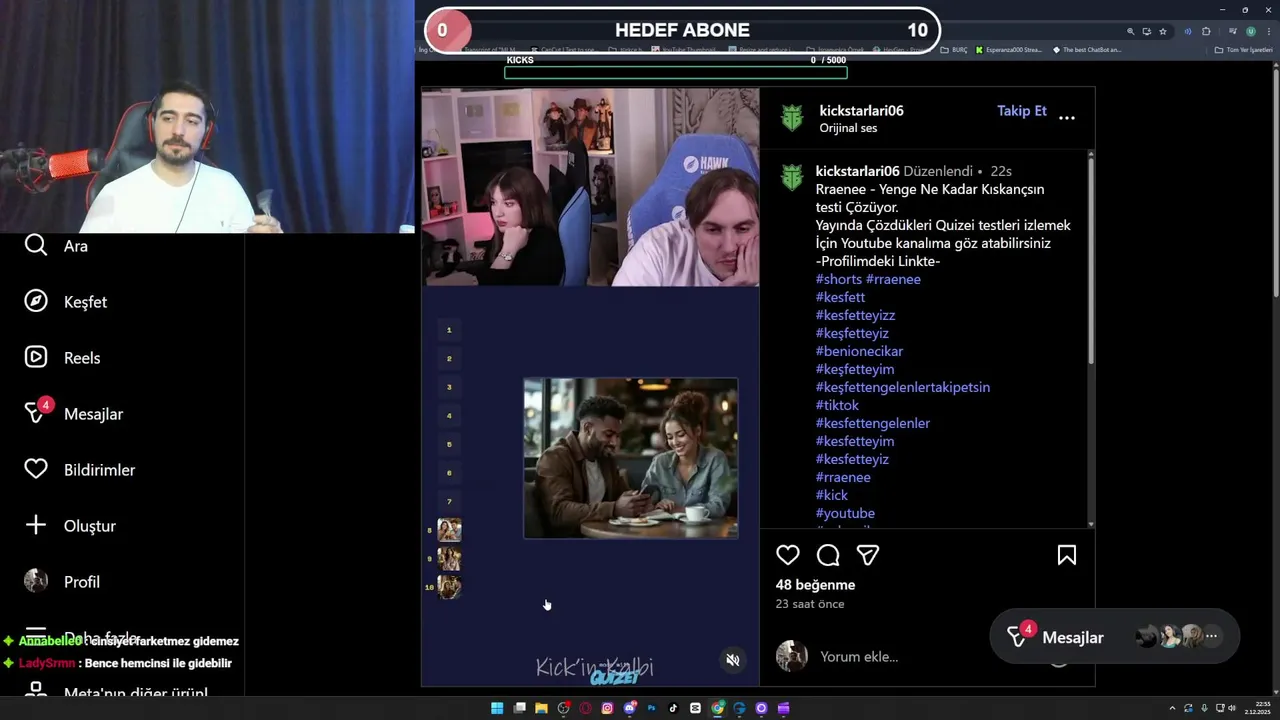
Task: Open #kesfettengelenlertakipetsin hashtag
Action: [x=903, y=387]
